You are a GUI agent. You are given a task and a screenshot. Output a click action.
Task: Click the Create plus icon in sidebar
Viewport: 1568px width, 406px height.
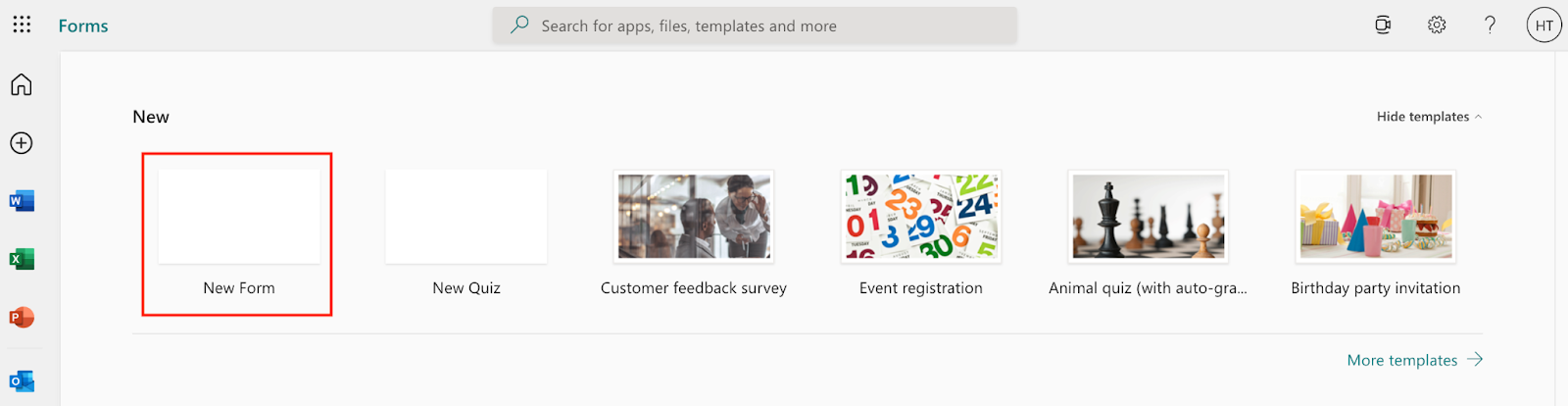(22, 143)
